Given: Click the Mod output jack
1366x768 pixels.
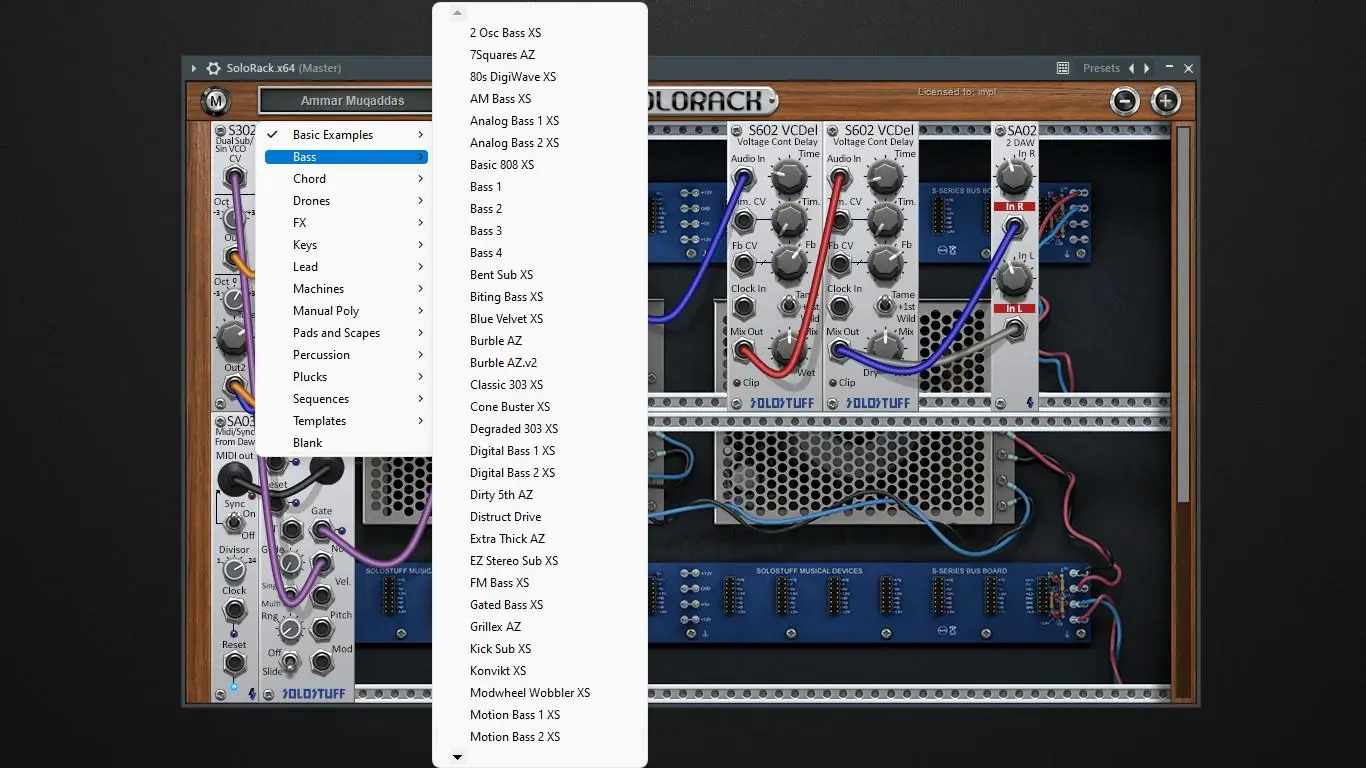Looking at the screenshot, I should pos(321,661).
